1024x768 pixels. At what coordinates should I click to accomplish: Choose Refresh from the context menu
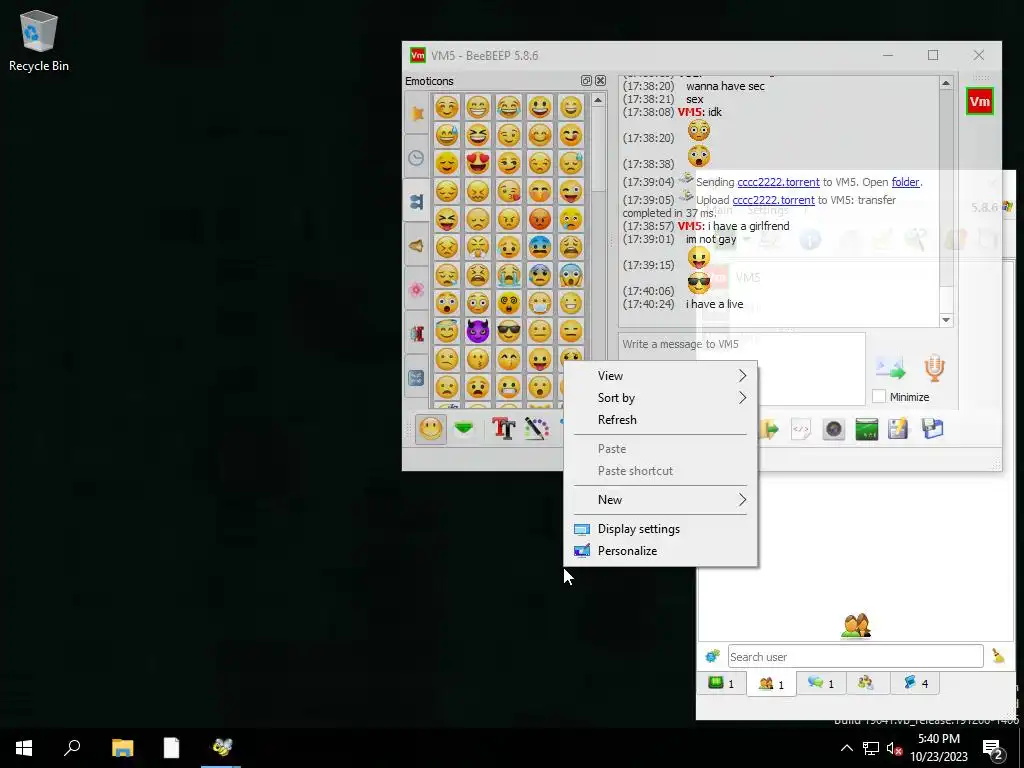661,420
